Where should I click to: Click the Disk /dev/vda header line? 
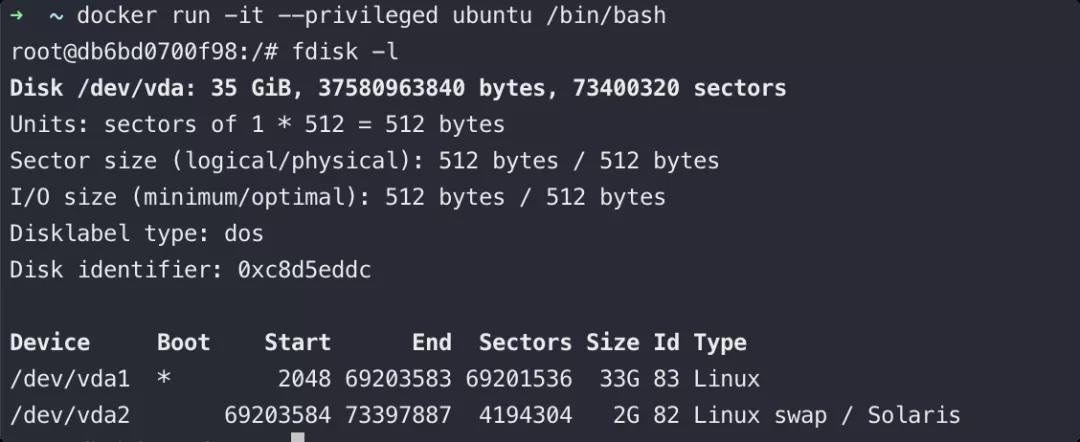[398, 88]
